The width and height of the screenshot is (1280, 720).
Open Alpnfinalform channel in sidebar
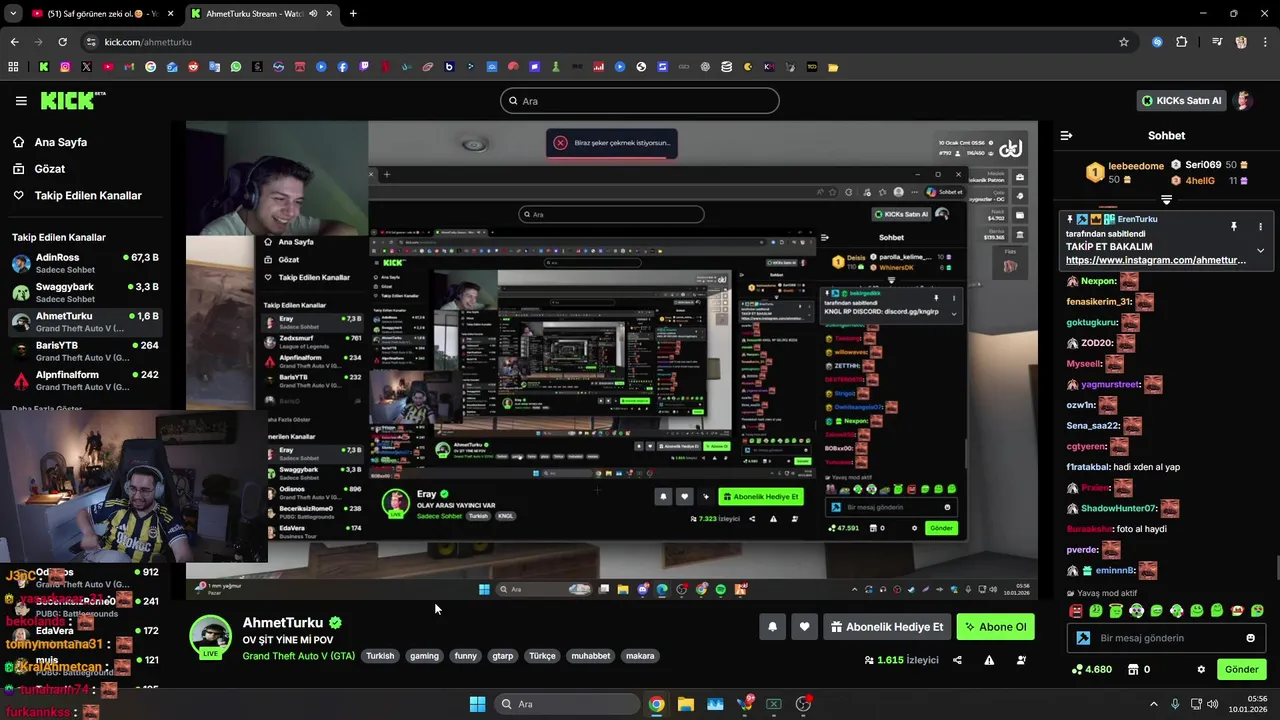(85, 380)
